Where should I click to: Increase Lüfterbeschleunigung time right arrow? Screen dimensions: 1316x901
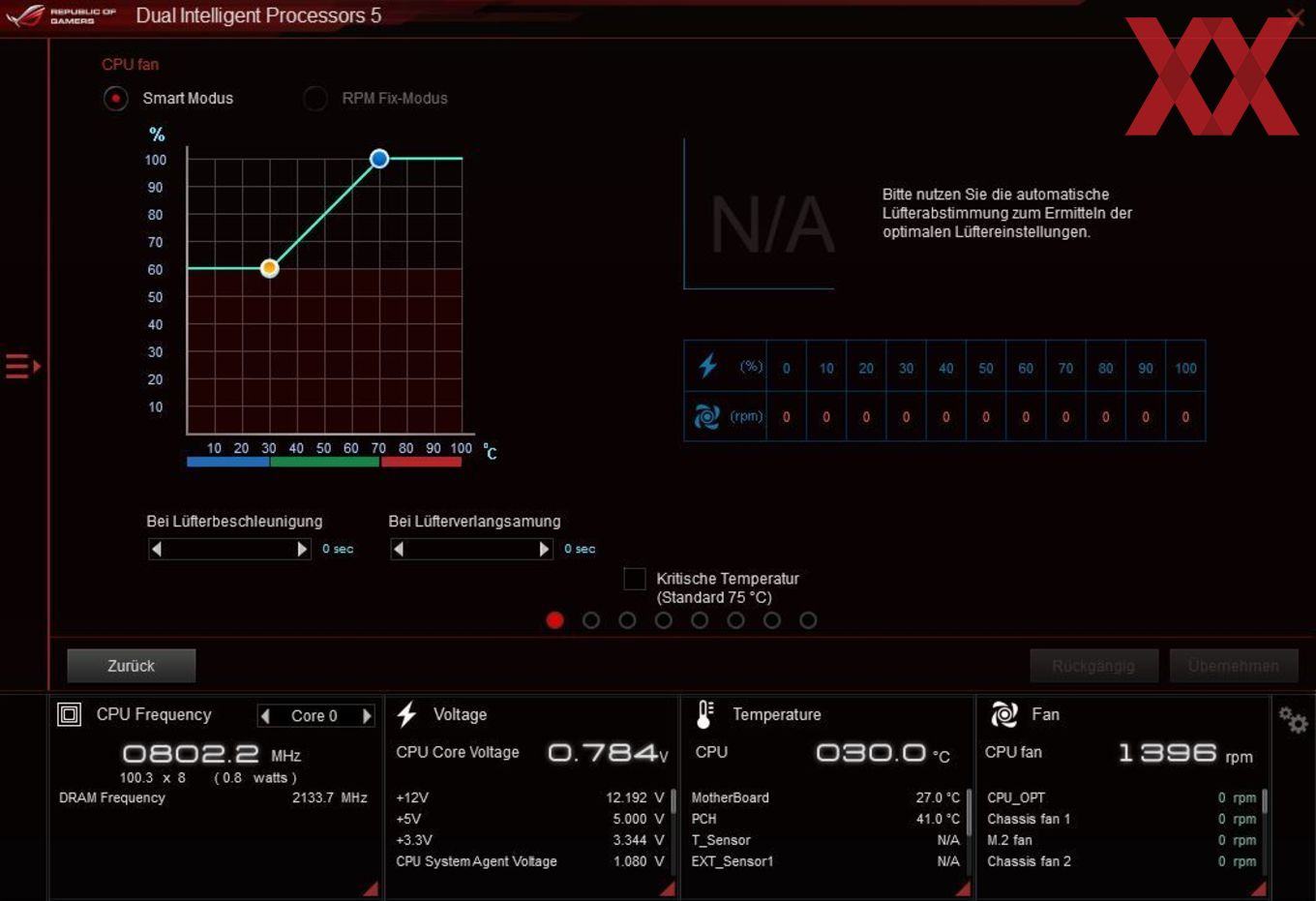click(x=302, y=549)
